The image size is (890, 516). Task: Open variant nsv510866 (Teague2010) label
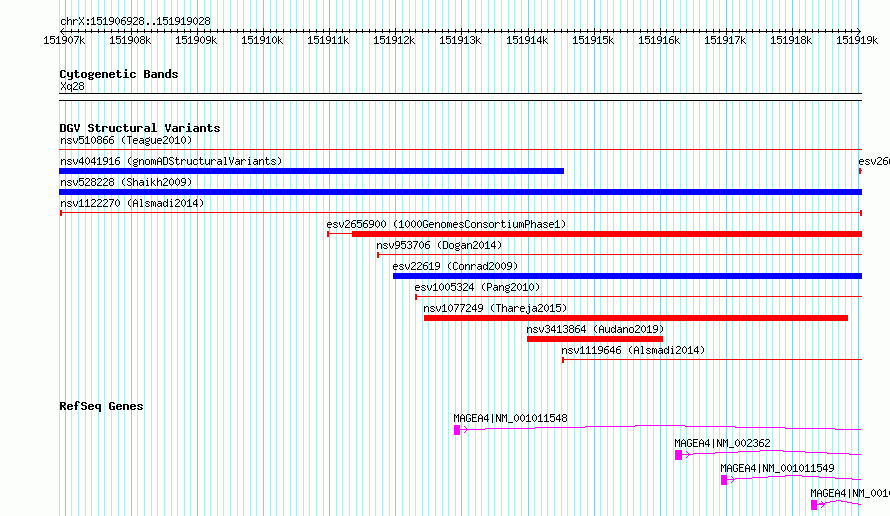[x=126, y=140]
